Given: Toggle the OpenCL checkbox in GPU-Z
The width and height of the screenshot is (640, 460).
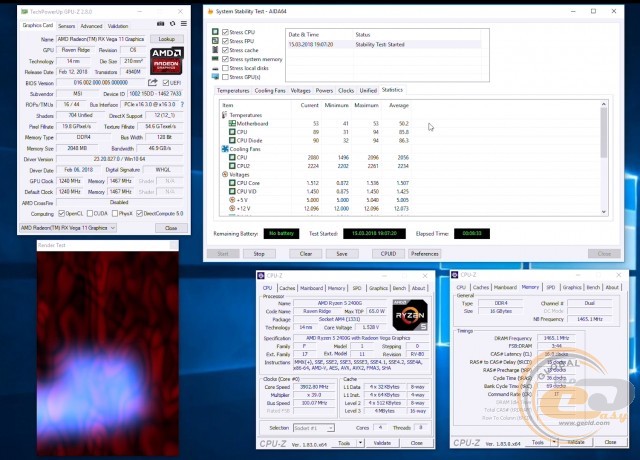Looking at the screenshot, I should [x=62, y=213].
